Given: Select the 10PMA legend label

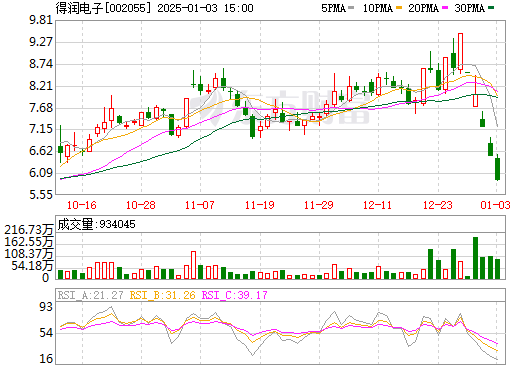Looking at the screenshot, I should click(378, 8).
